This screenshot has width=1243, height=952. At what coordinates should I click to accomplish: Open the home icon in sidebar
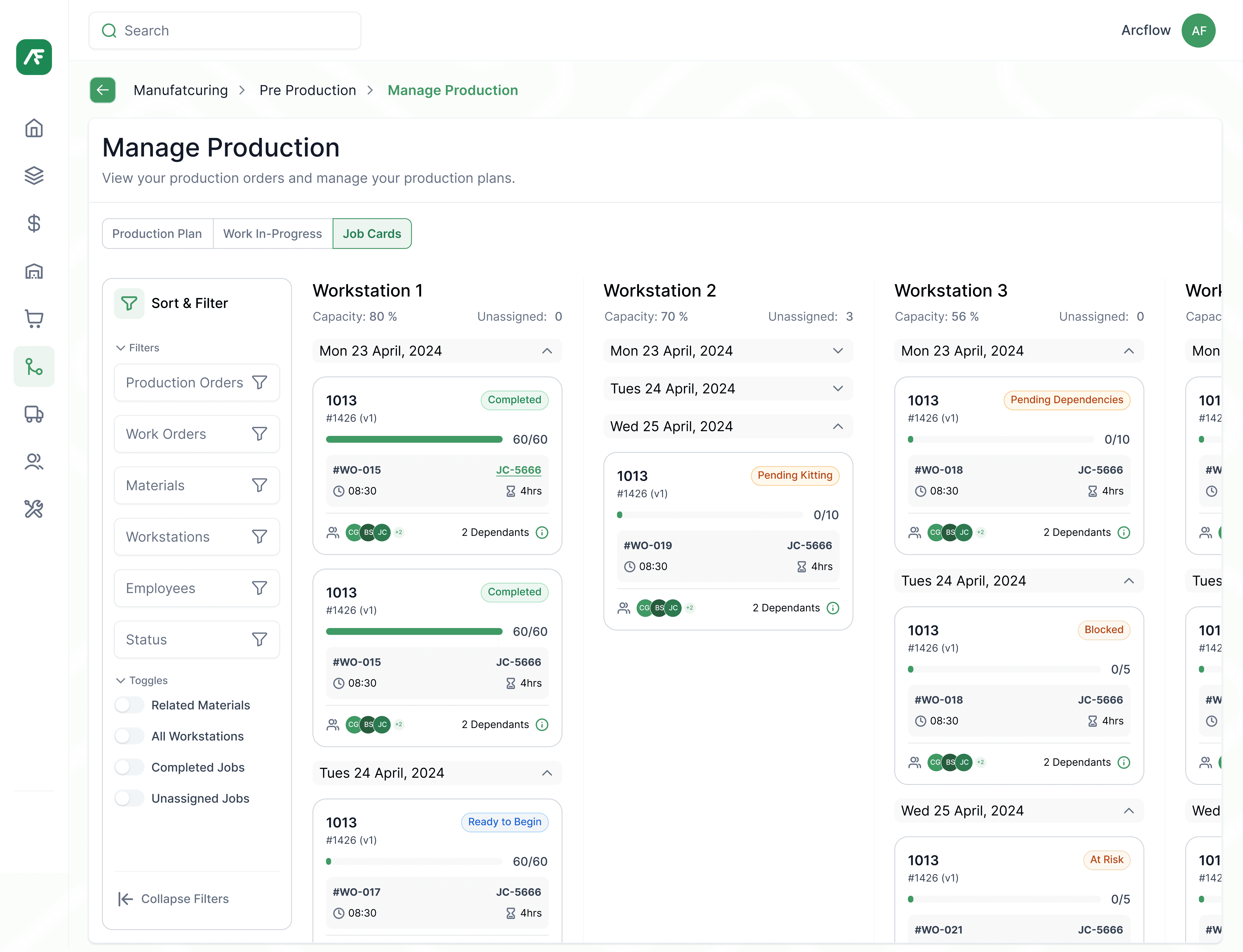[x=34, y=128]
